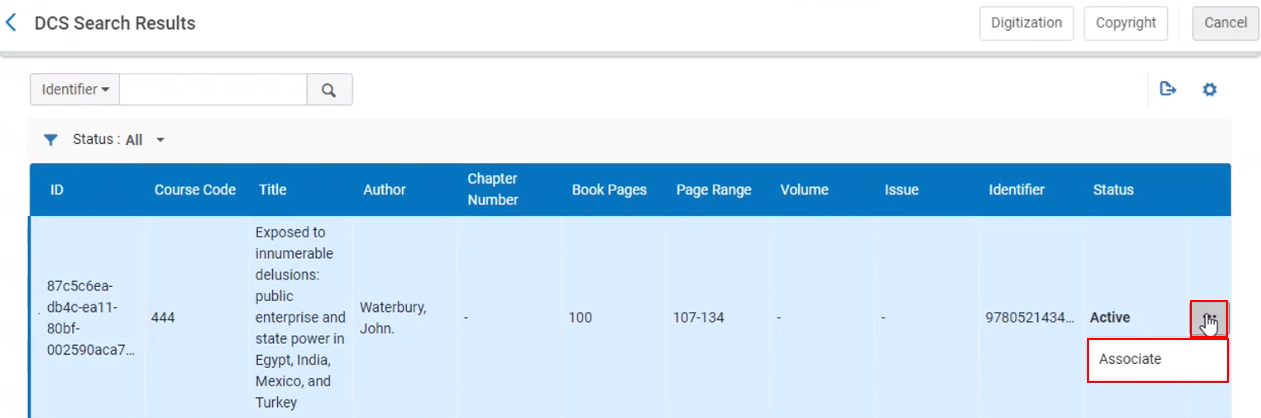Click the Cancel button

coord(1225,23)
